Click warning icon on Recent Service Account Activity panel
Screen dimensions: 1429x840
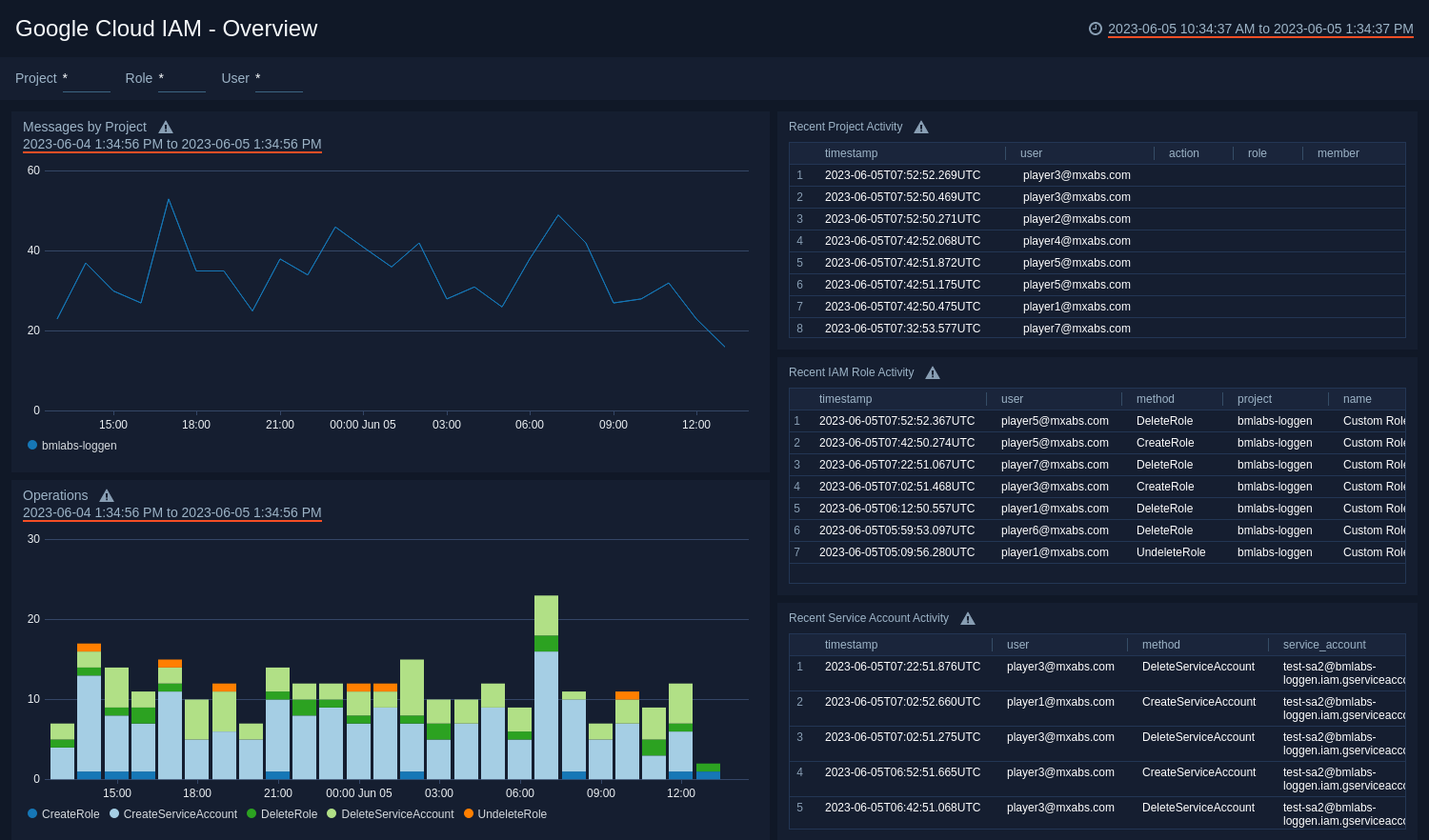[x=967, y=618]
